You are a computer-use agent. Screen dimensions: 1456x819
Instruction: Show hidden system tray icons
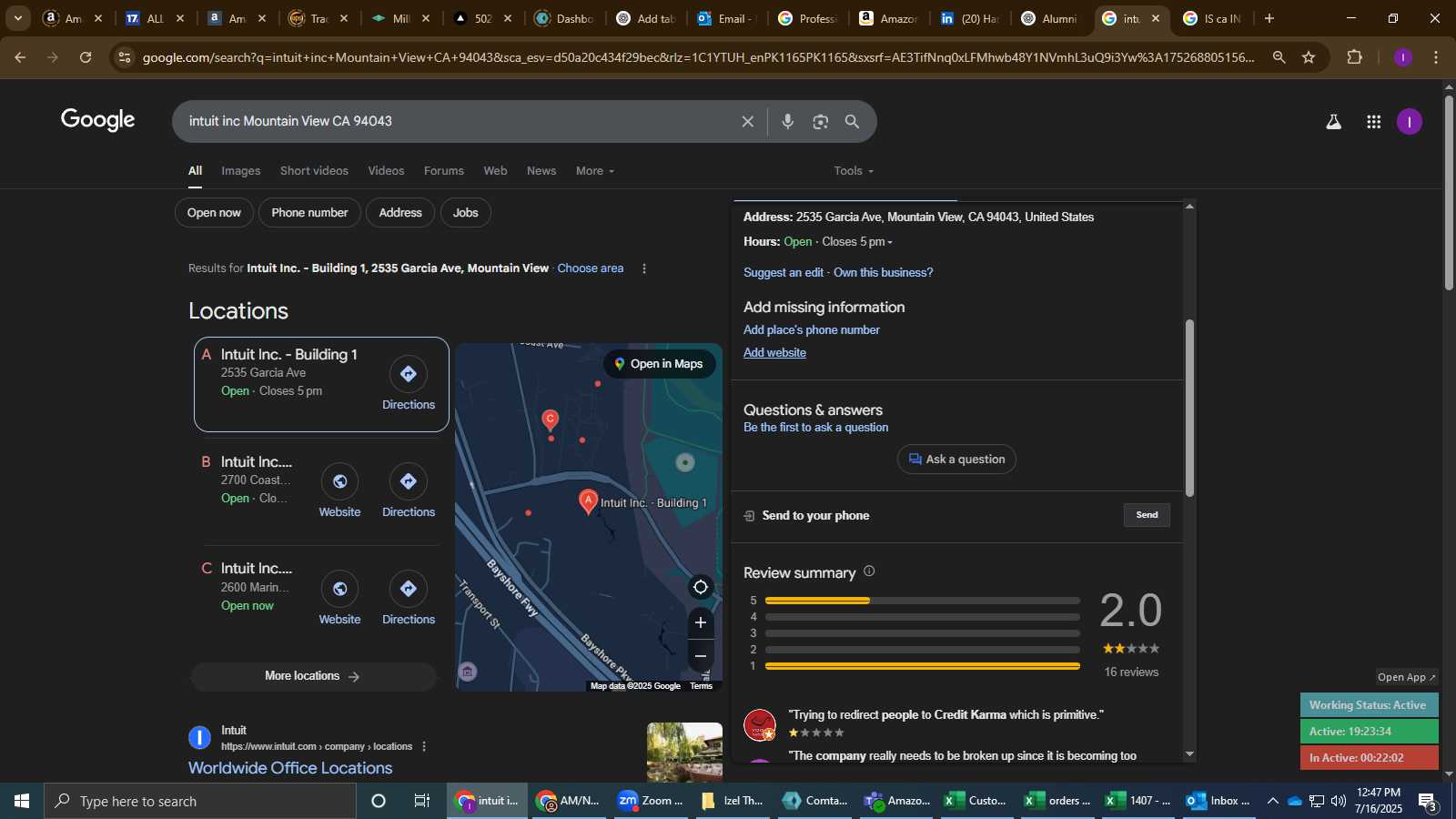click(1272, 801)
